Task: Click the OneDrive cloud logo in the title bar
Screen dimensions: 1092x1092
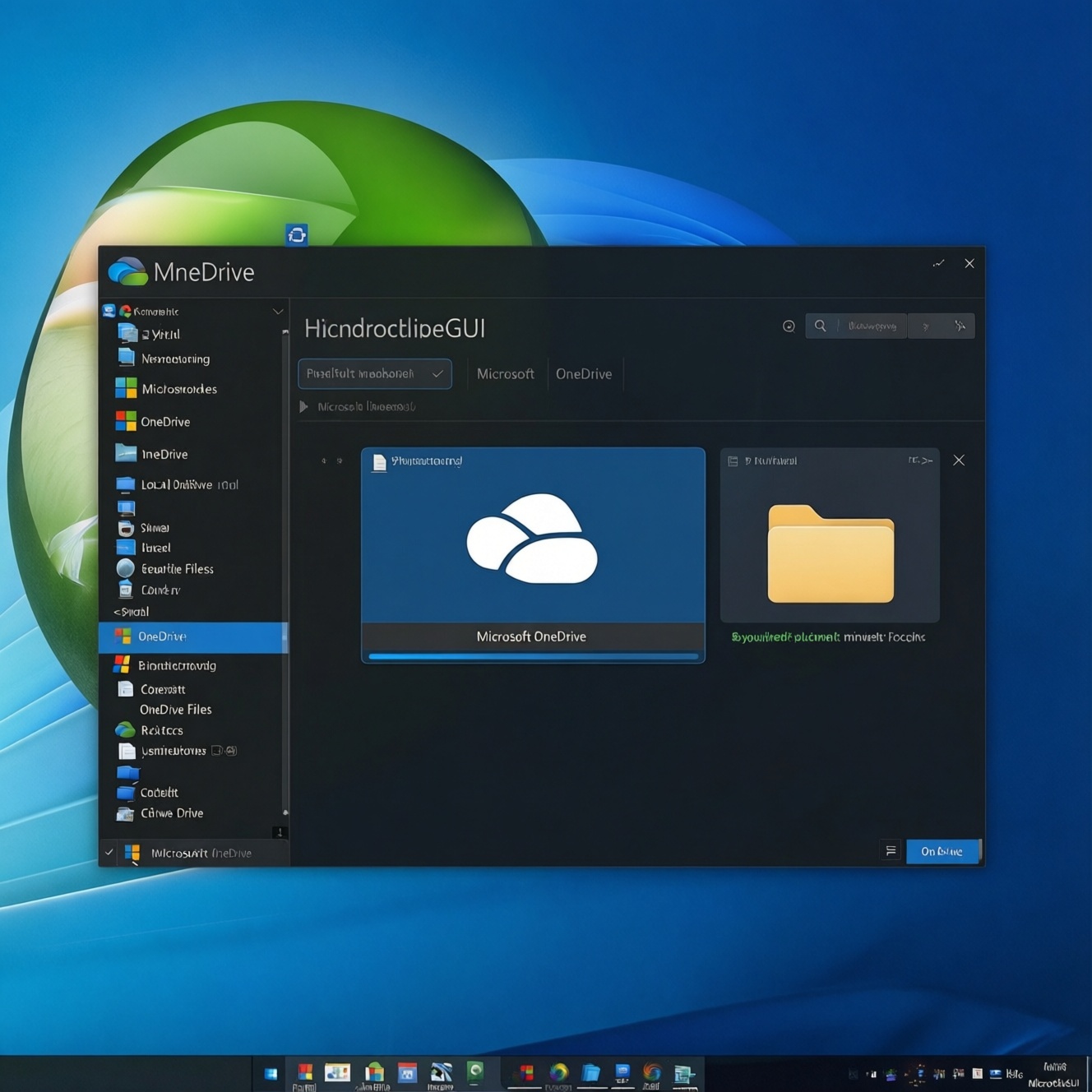Action: 127,271
